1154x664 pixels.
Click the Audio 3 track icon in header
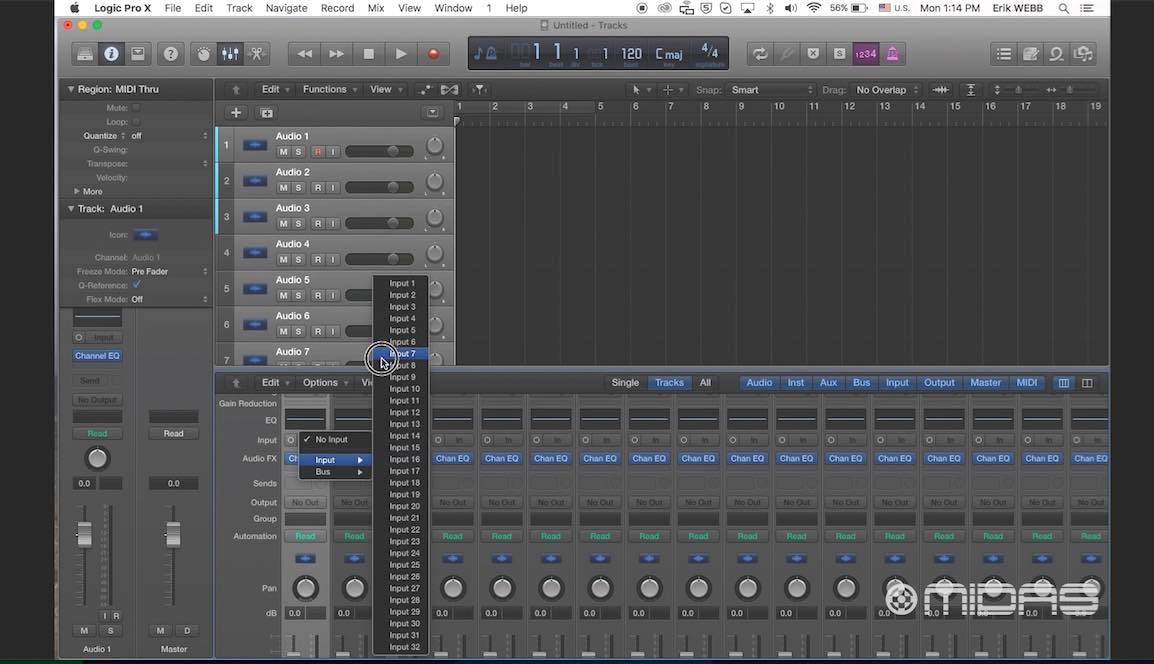pyautogui.click(x=255, y=217)
